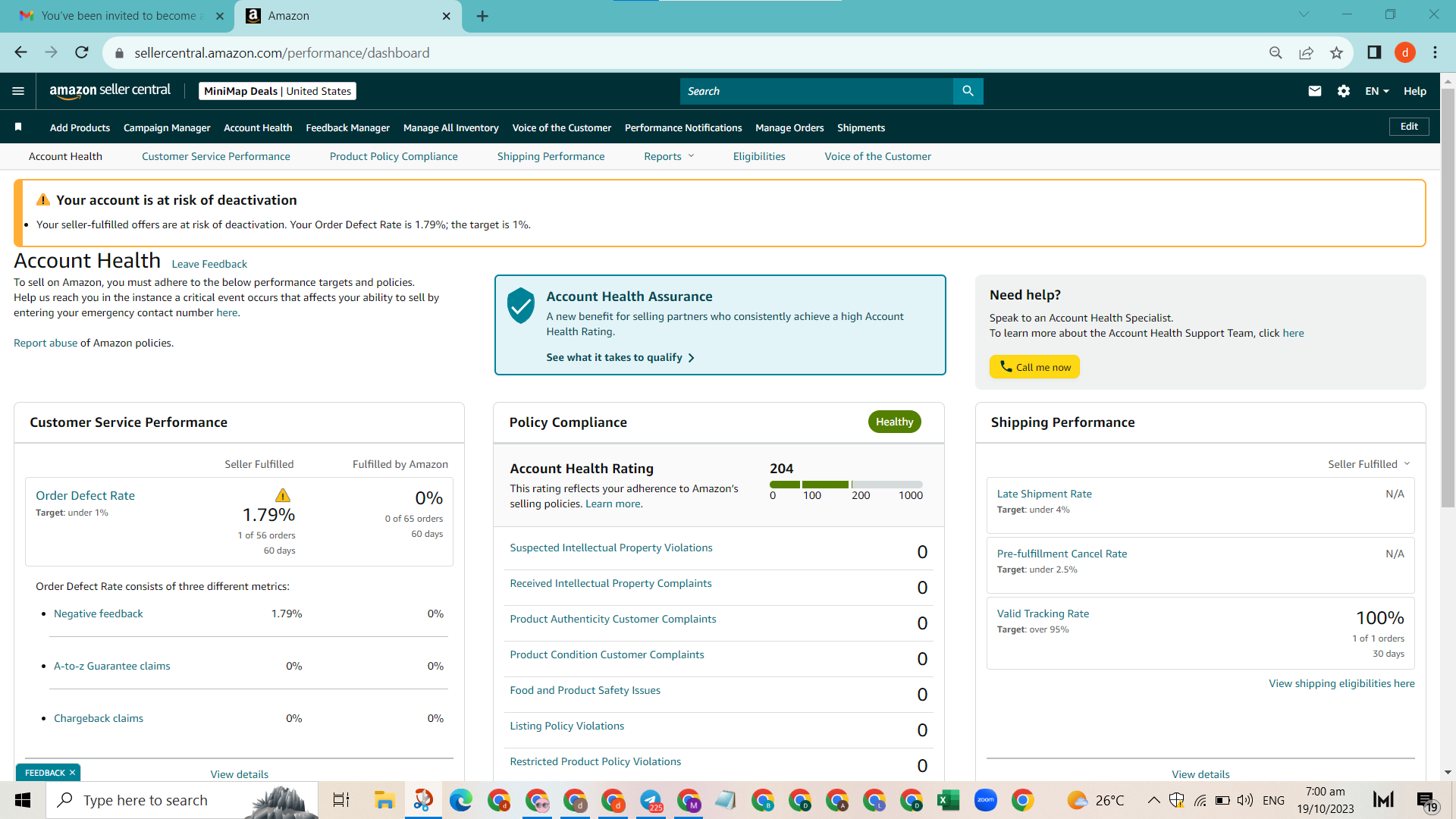1456x819 pixels.
Task: Close the Gmail invitation browser tab
Action: (x=220, y=16)
